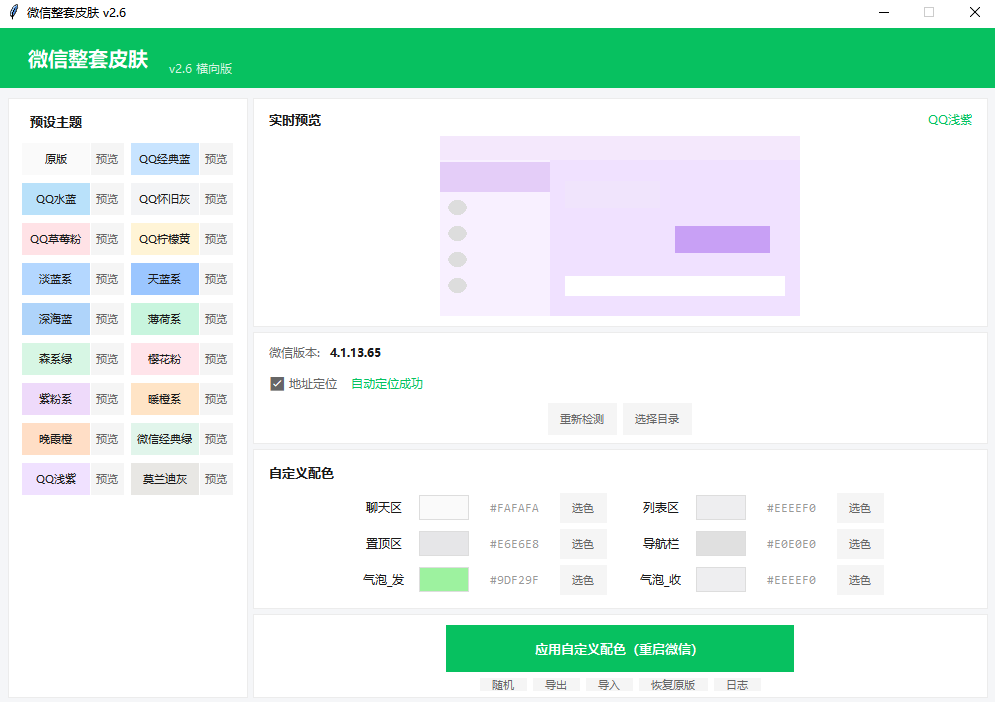Toggle the 地址定位 checkbox
This screenshot has width=995, height=702.
277,384
